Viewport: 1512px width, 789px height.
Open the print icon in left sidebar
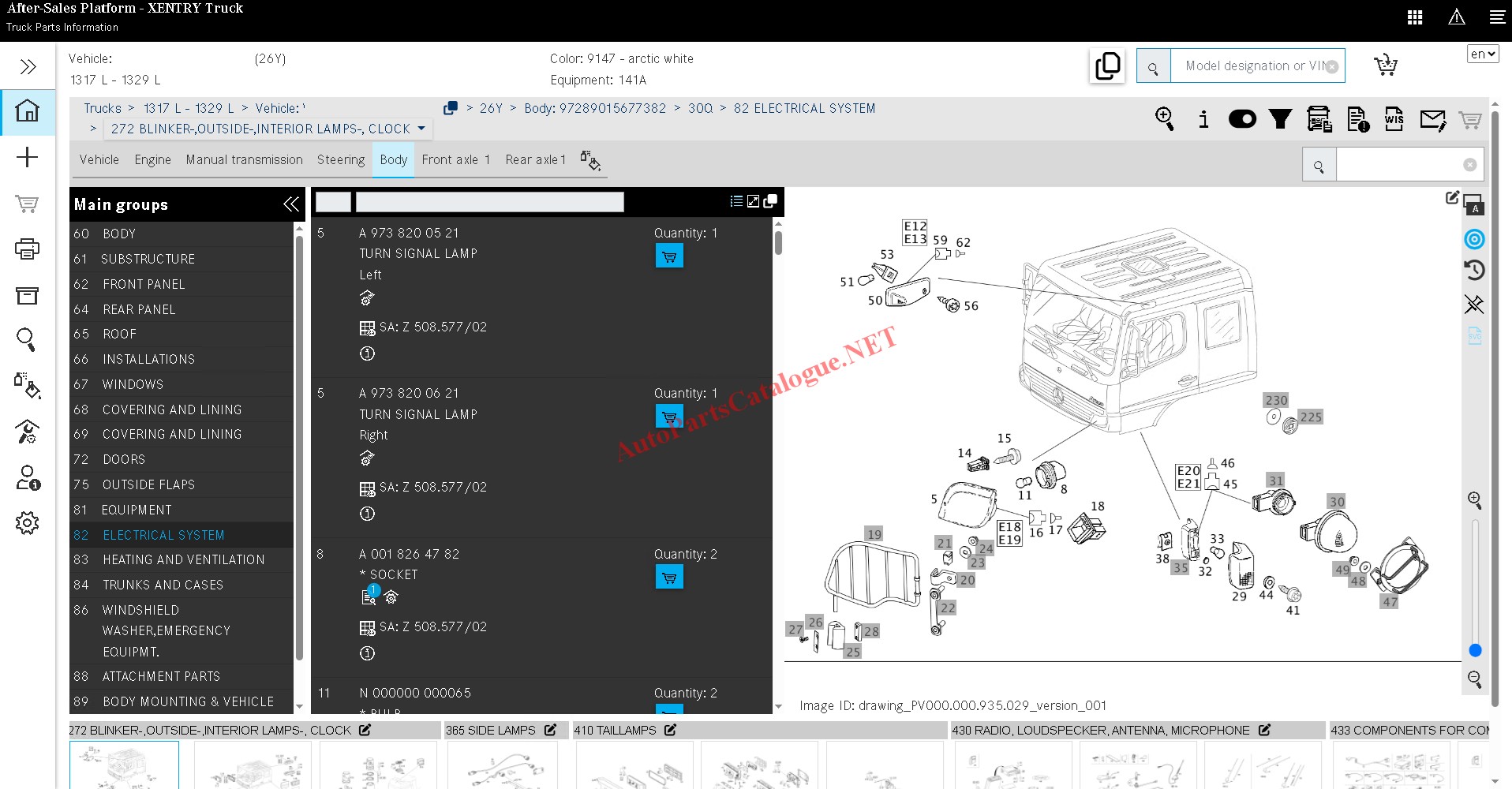(27, 249)
